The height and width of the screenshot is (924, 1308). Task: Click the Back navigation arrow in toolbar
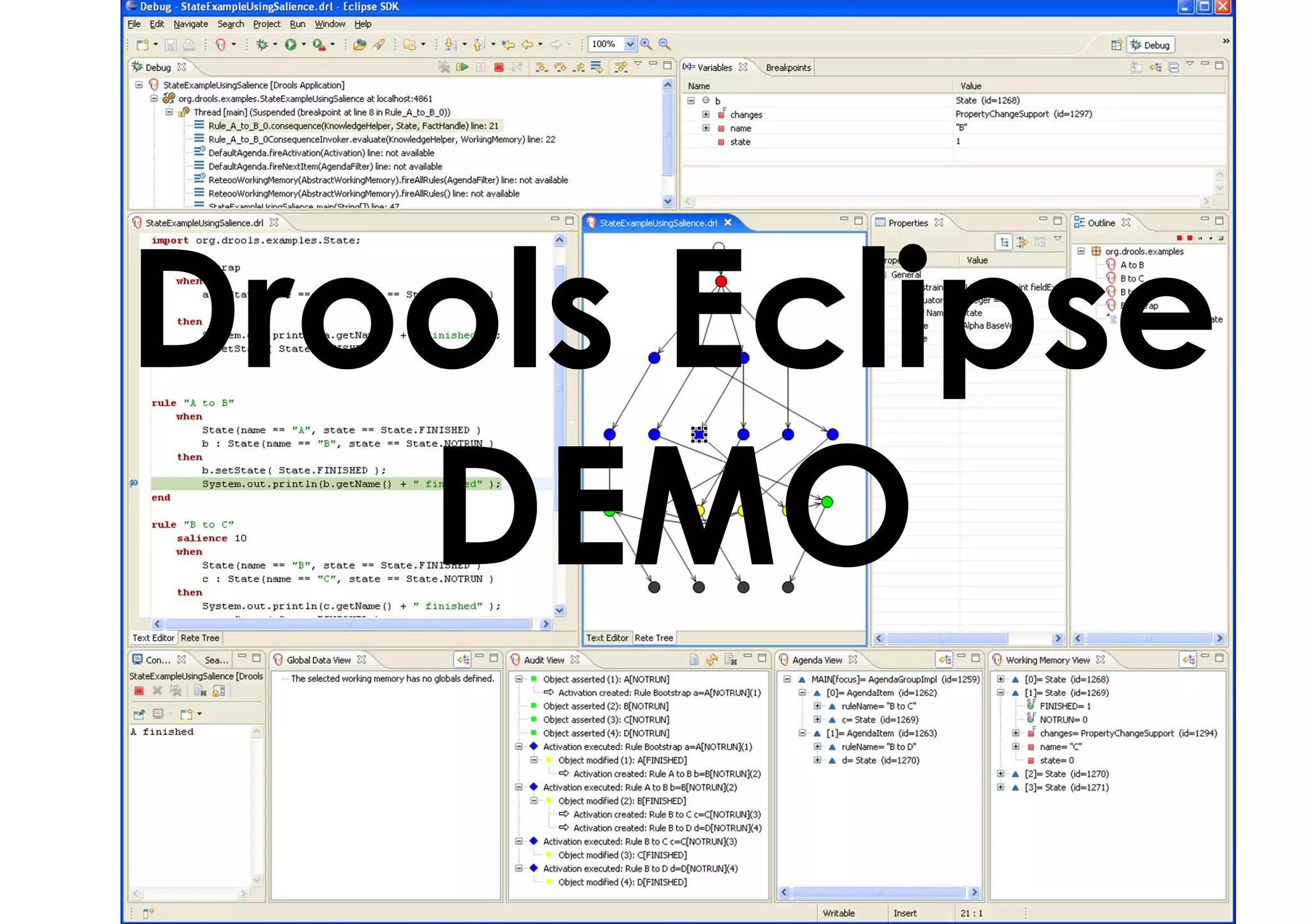(528, 45)
